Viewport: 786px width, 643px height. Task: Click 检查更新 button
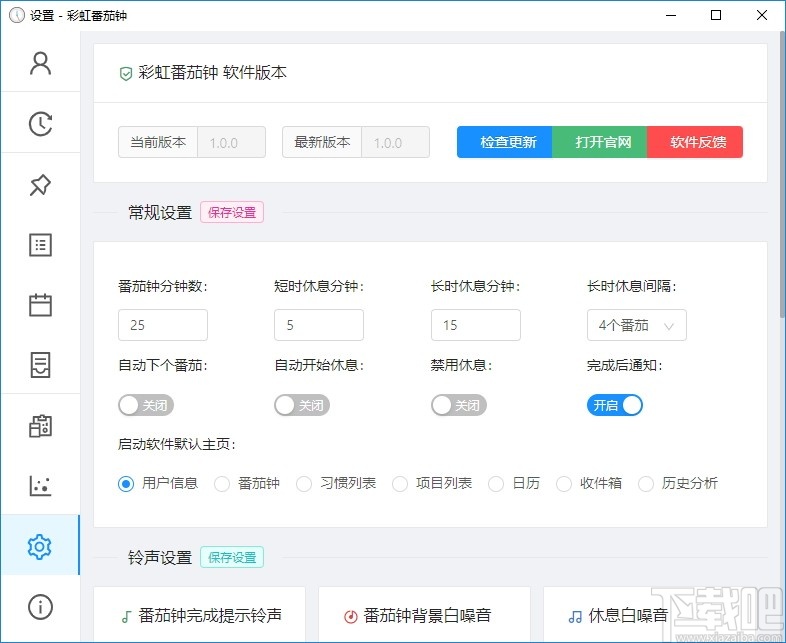(x=504, y=142)
